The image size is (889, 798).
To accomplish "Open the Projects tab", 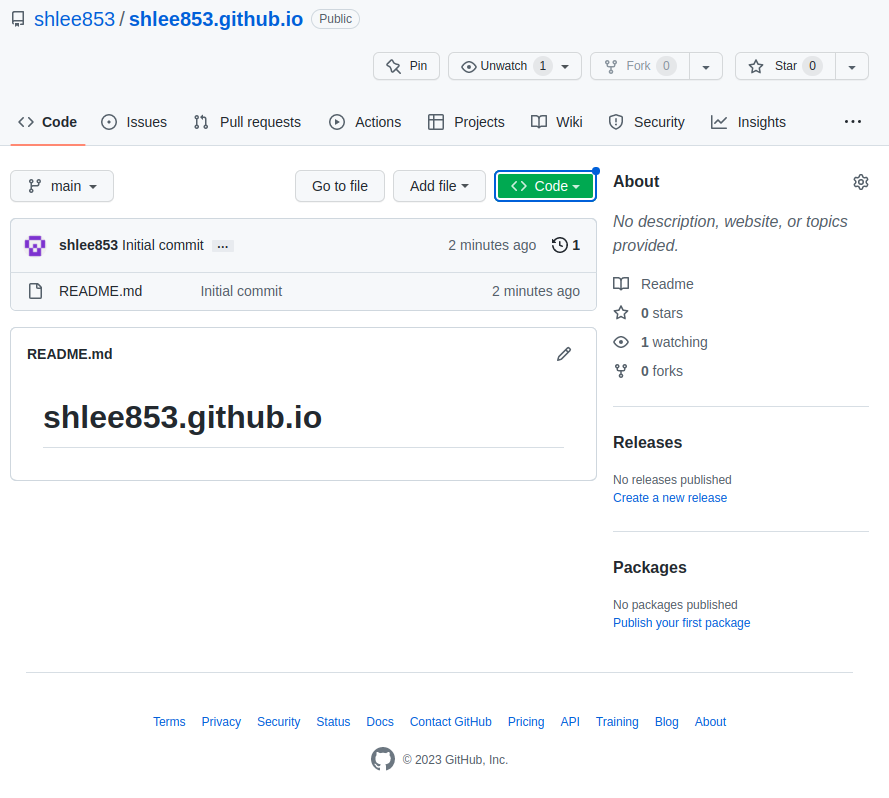I will (466, 122).
